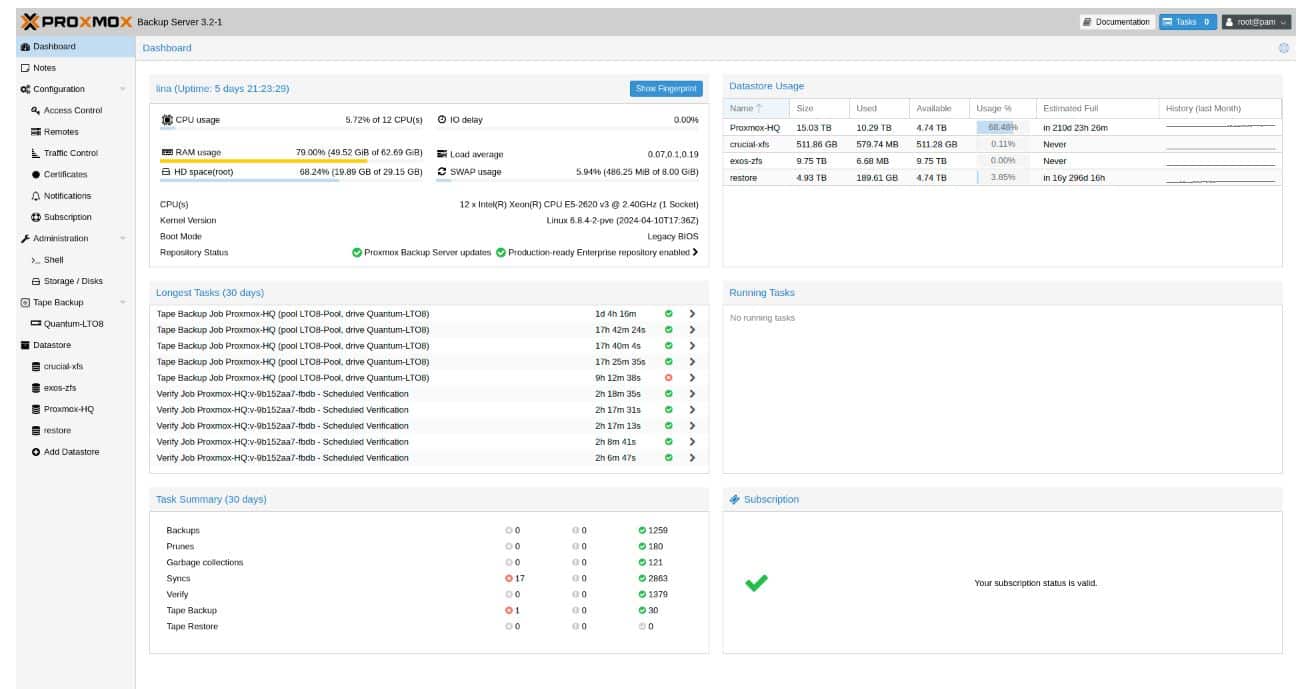Click the Proxmox-HQ 68.48% usage bar
The image size is (1305, 689).
(x=1002, y=128)
